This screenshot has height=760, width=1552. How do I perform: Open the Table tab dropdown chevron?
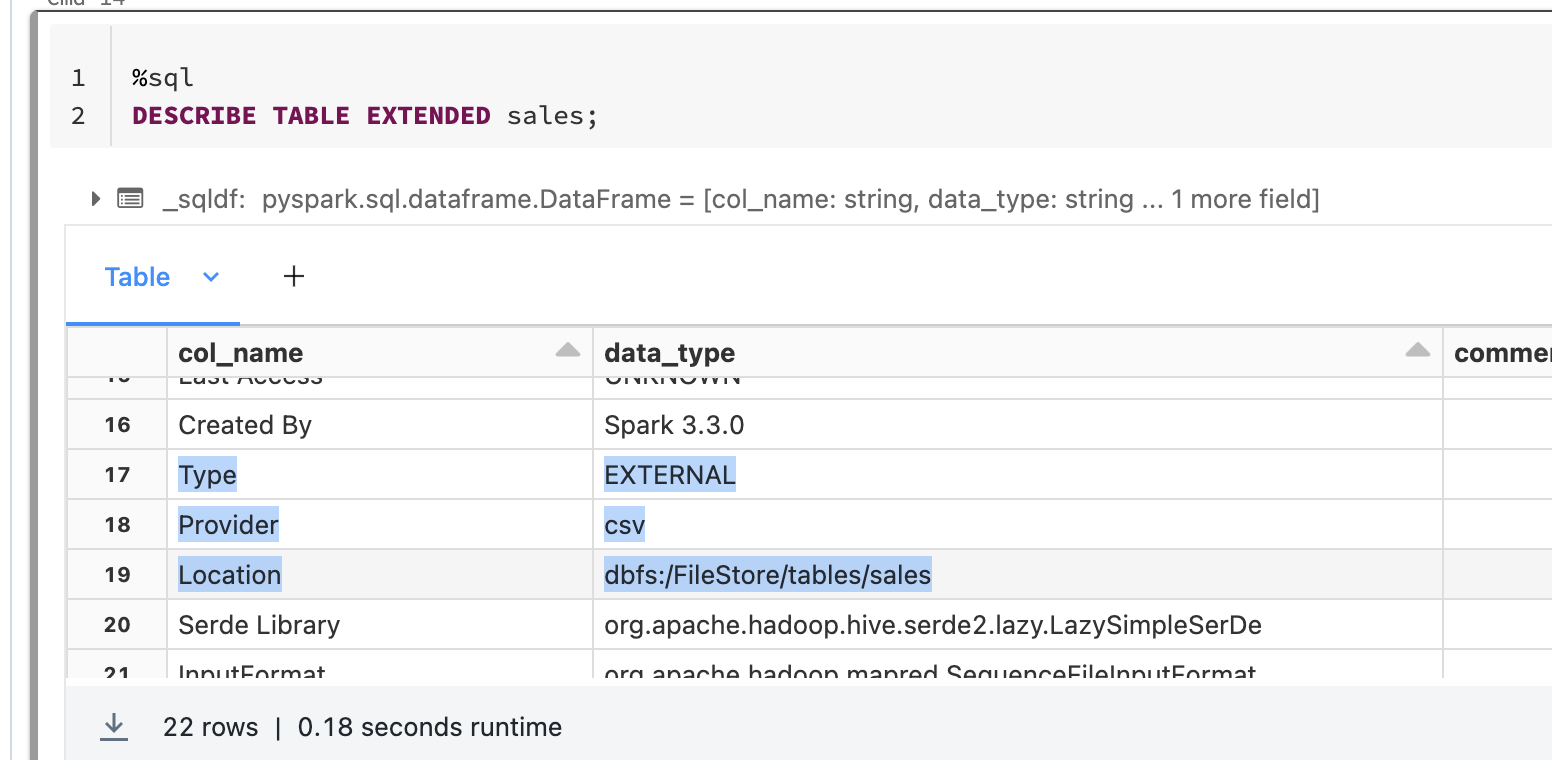(x=211, y=277)
